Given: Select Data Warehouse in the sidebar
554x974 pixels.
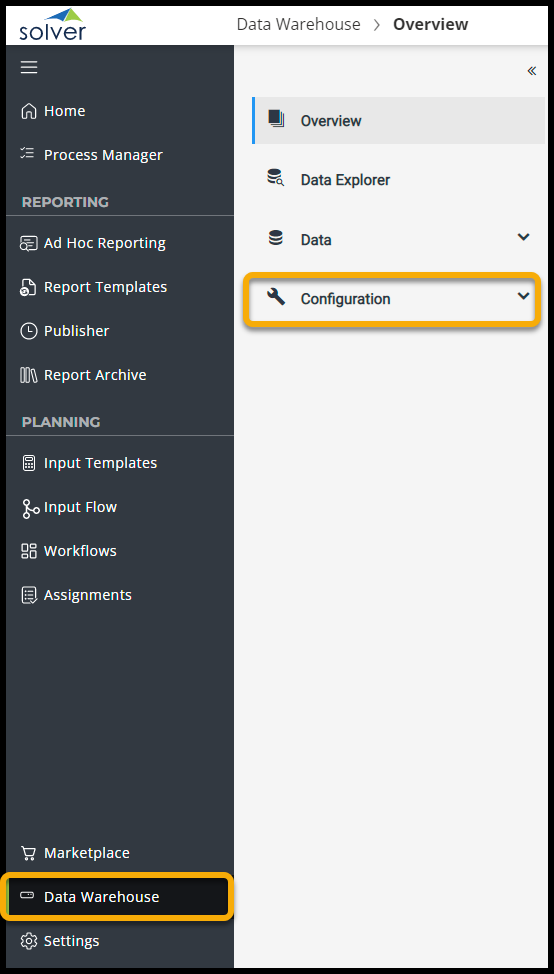Looking at the screenshot, I should click(x=118, y=897).
